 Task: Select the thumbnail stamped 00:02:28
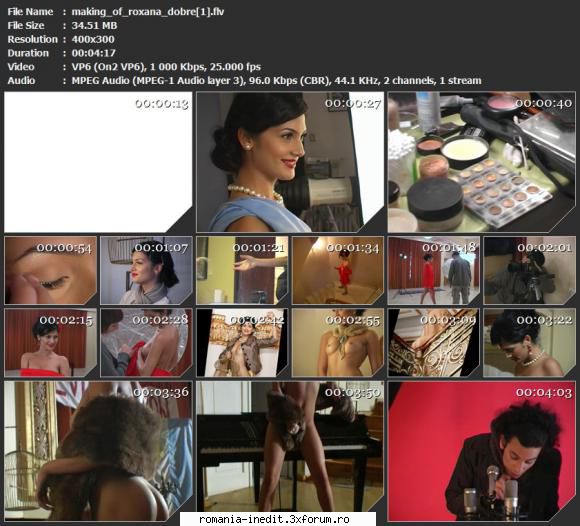(x=146, y=343)
